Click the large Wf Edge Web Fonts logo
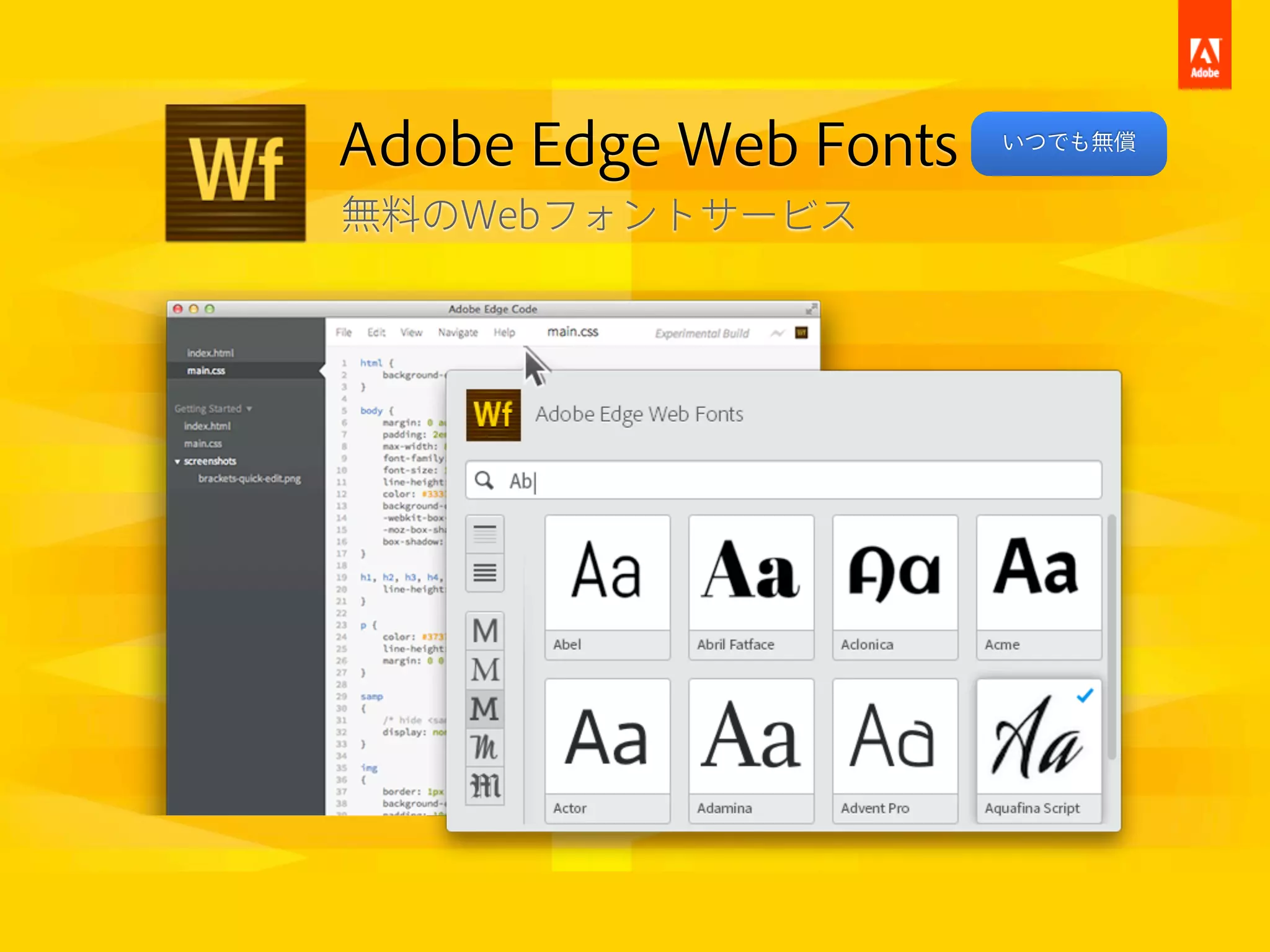Viewport: 1270px width, 952px height. point(236,173)
